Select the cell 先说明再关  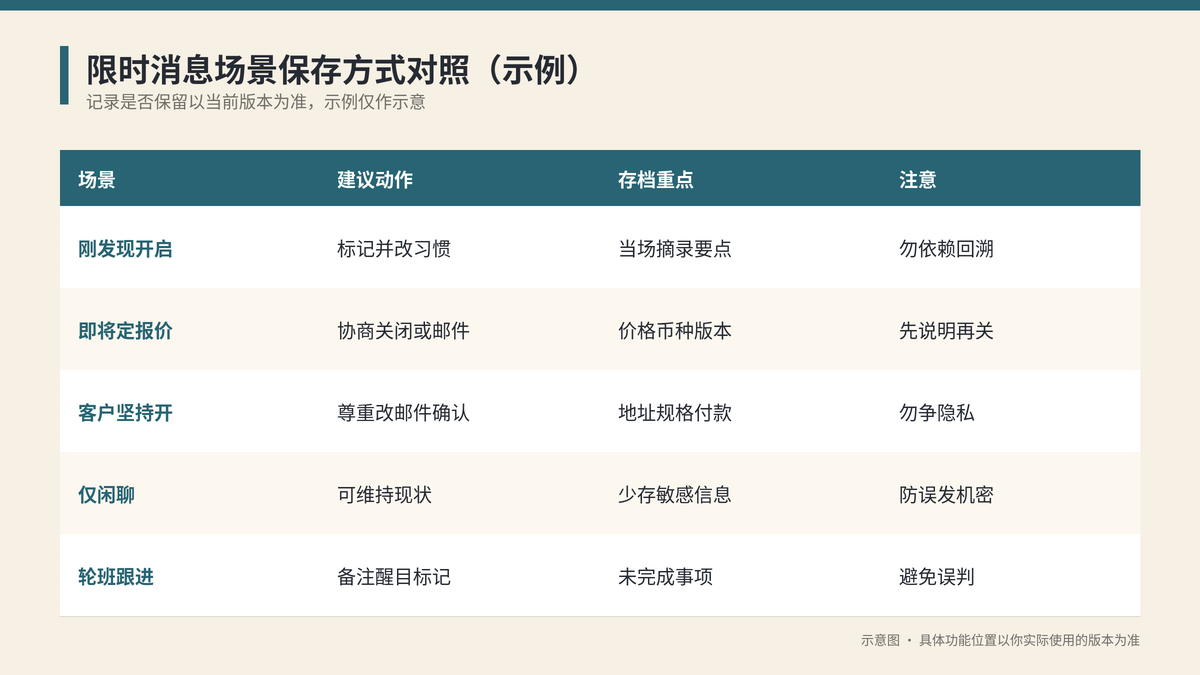tap(946, 331)
